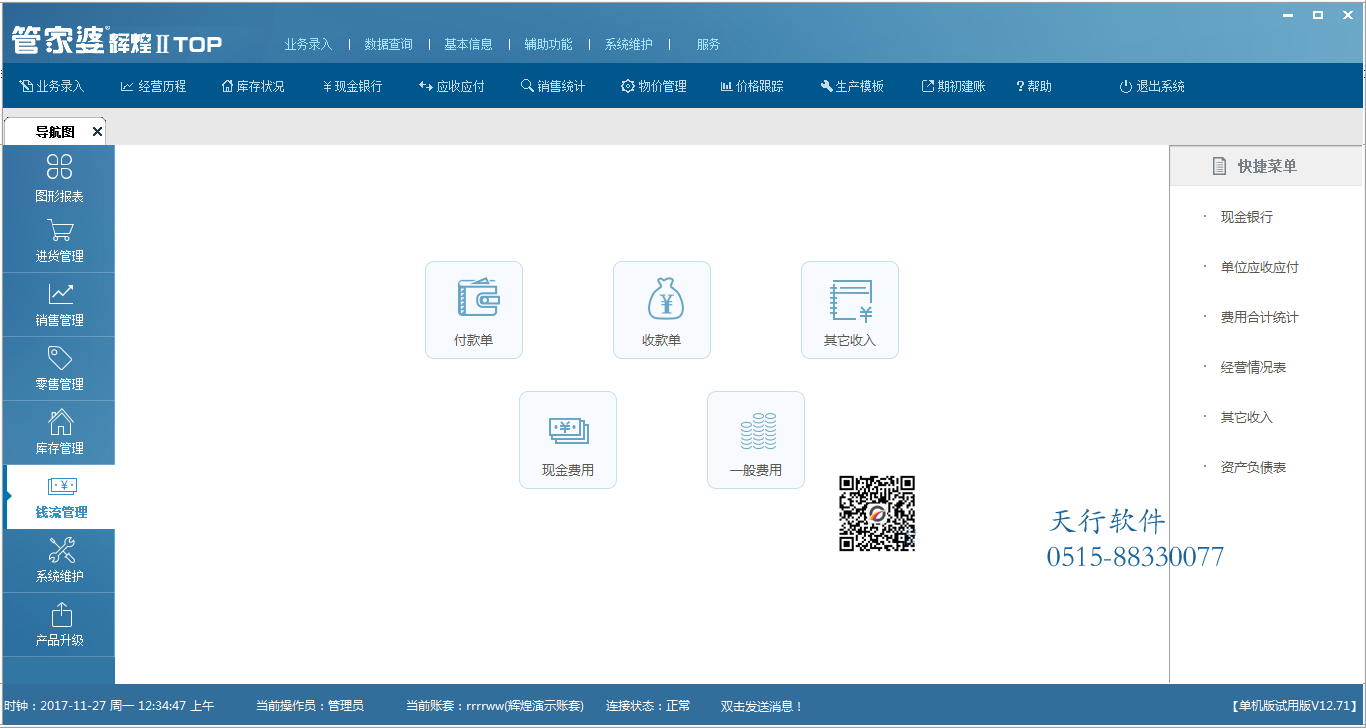Image resolution: width=1366 pixels, height=728 pixels.
Task: Open the 数据查询 menu
Action: (x=388, y=44)
